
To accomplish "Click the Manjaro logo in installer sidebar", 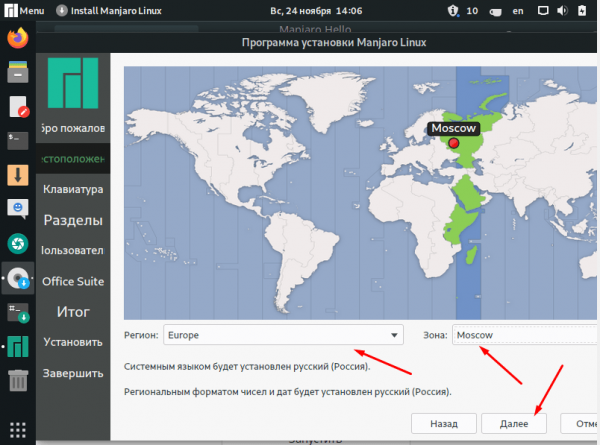I will (x=73, y=83).
